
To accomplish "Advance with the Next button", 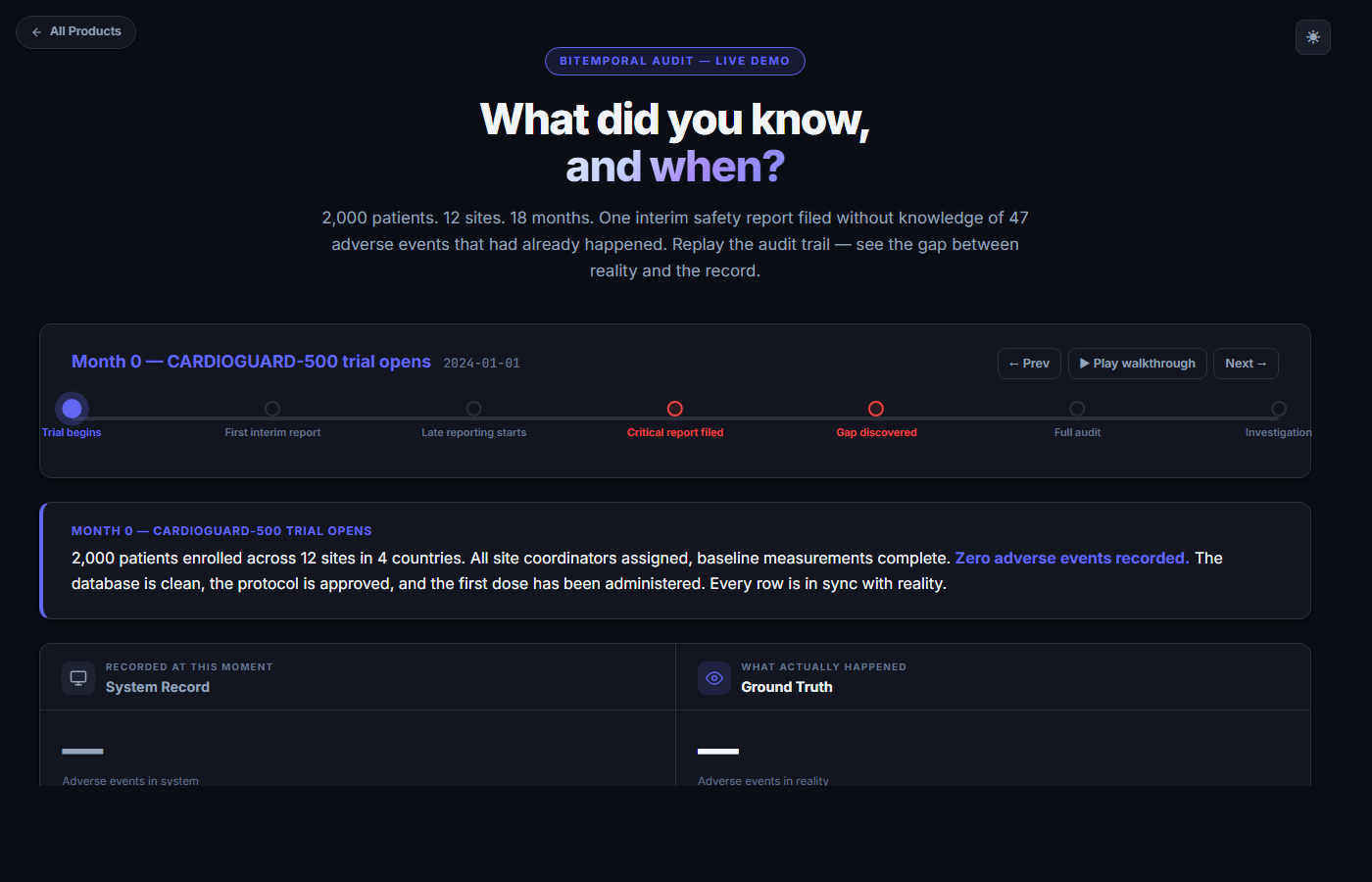I will pos(1245,364).
